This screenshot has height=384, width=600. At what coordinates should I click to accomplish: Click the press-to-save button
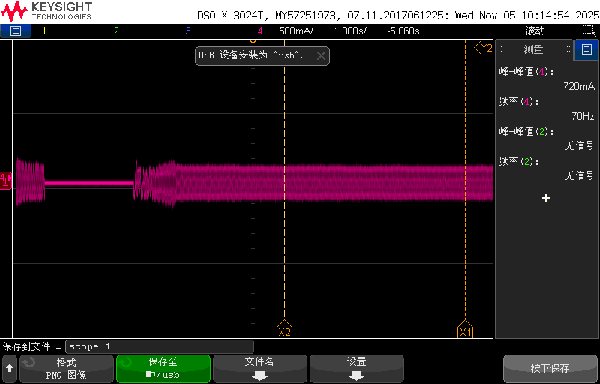550,369
